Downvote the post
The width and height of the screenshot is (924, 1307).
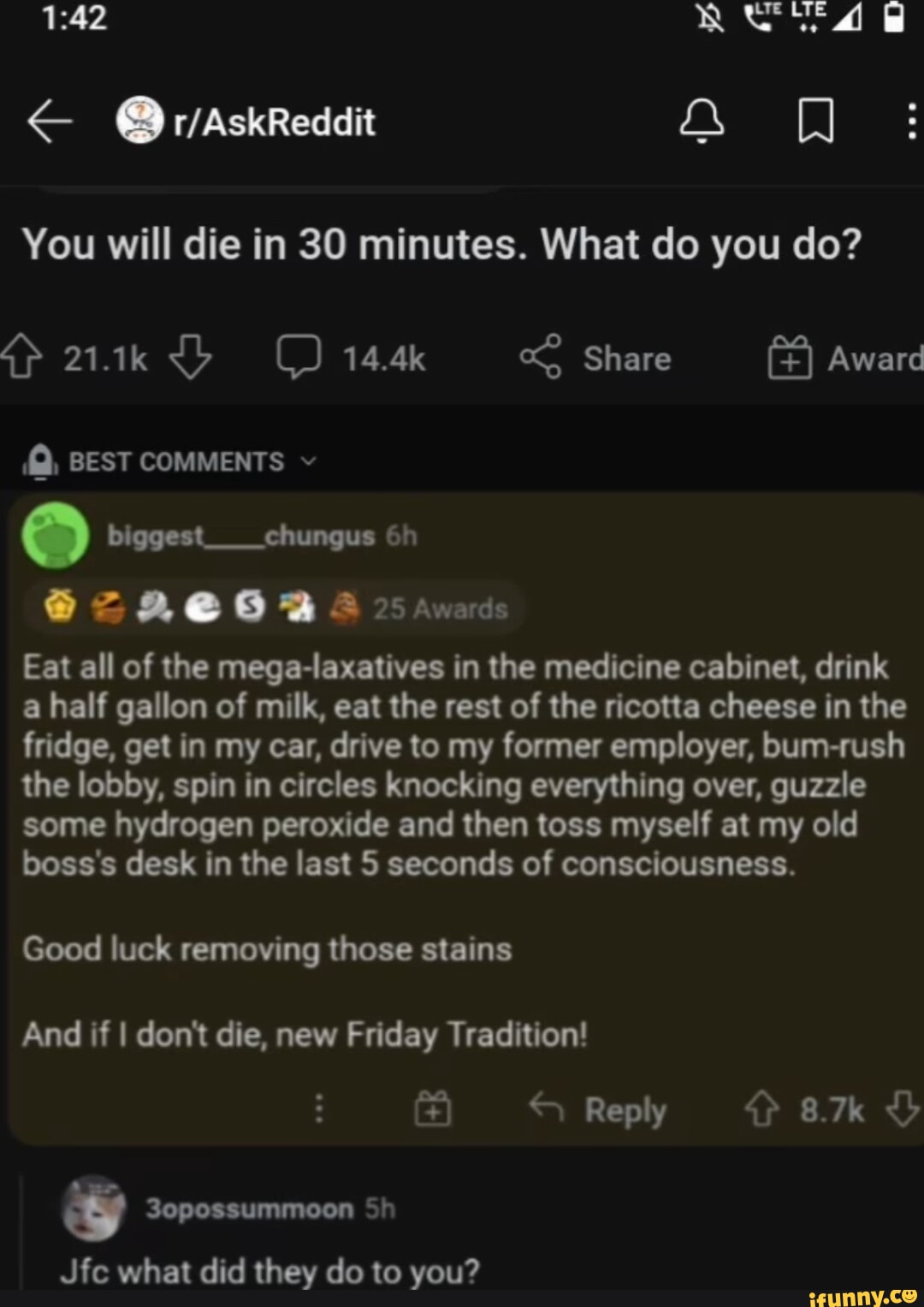pos(190,359)
